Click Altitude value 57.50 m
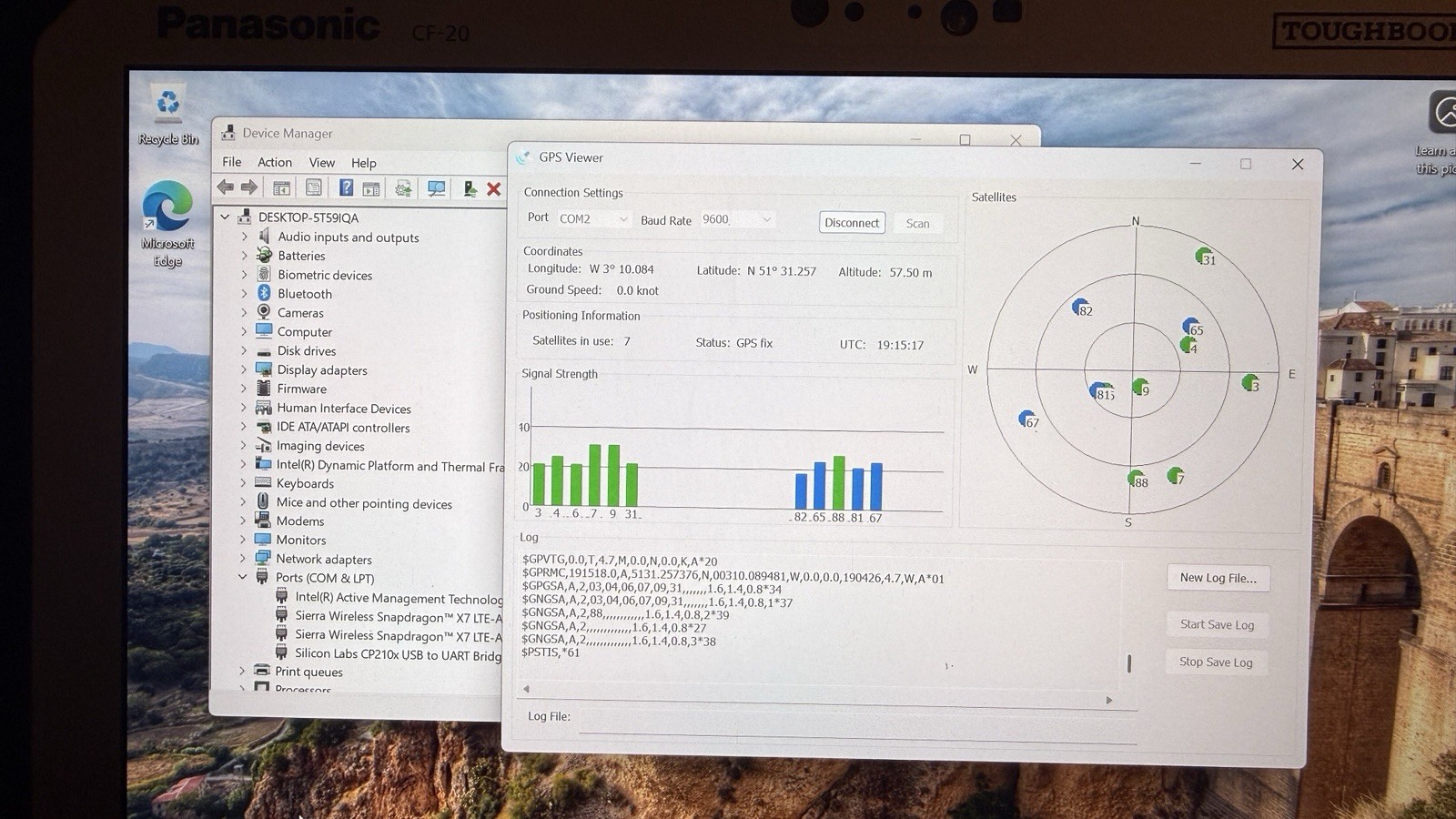This screenshot has height=819, width=1456. click(x=911, y=272)
